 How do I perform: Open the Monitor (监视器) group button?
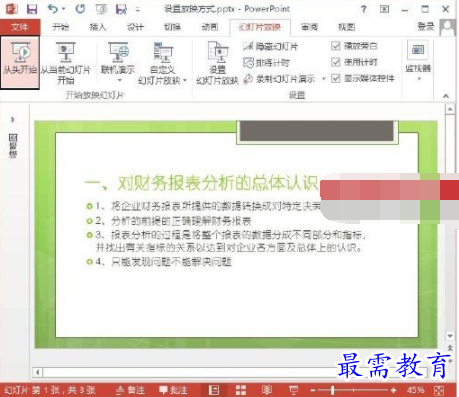tap(418, 61)
